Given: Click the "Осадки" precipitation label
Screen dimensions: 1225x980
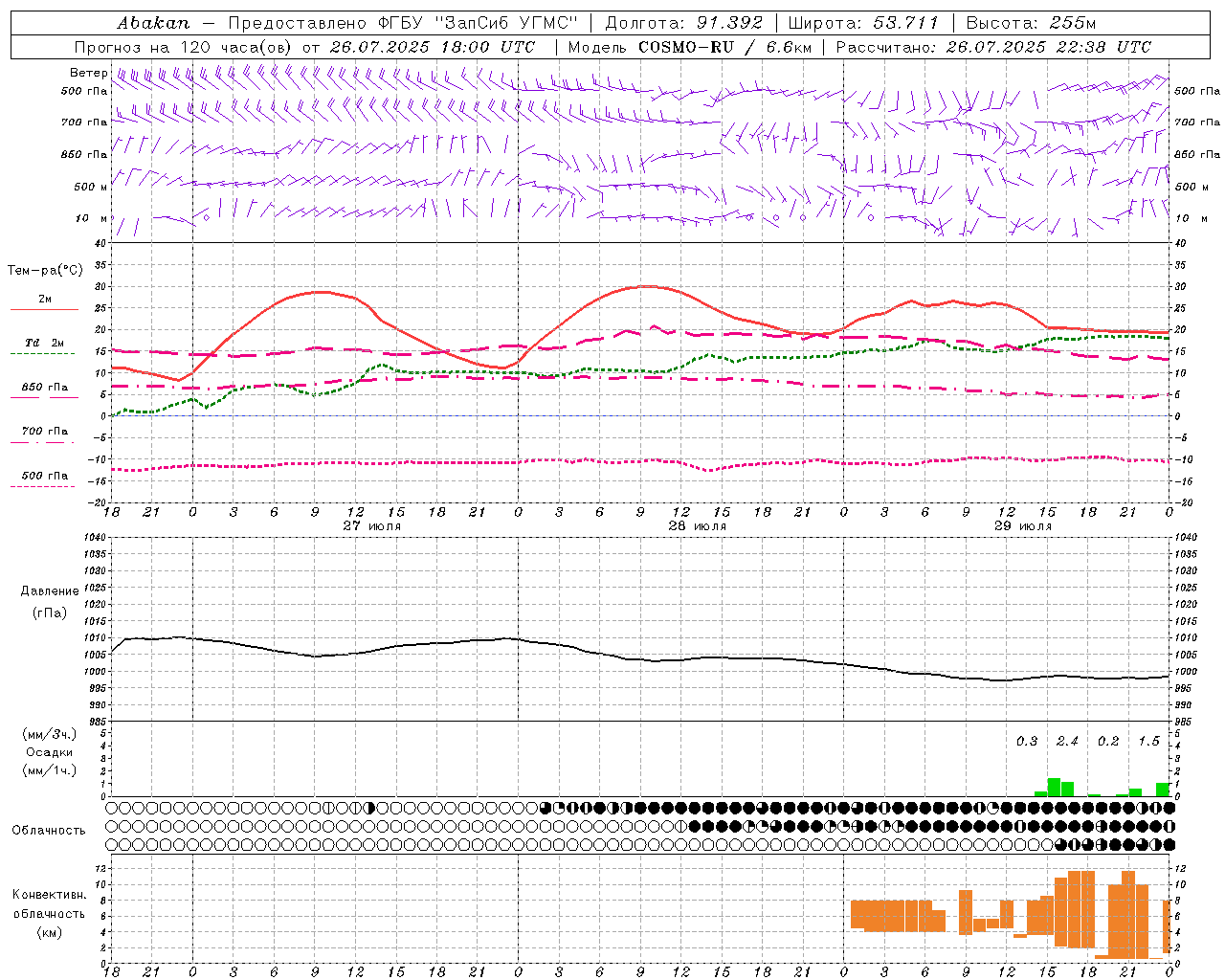Looking at the screenshot, I should pyautogui.click(x=50, y=752).
